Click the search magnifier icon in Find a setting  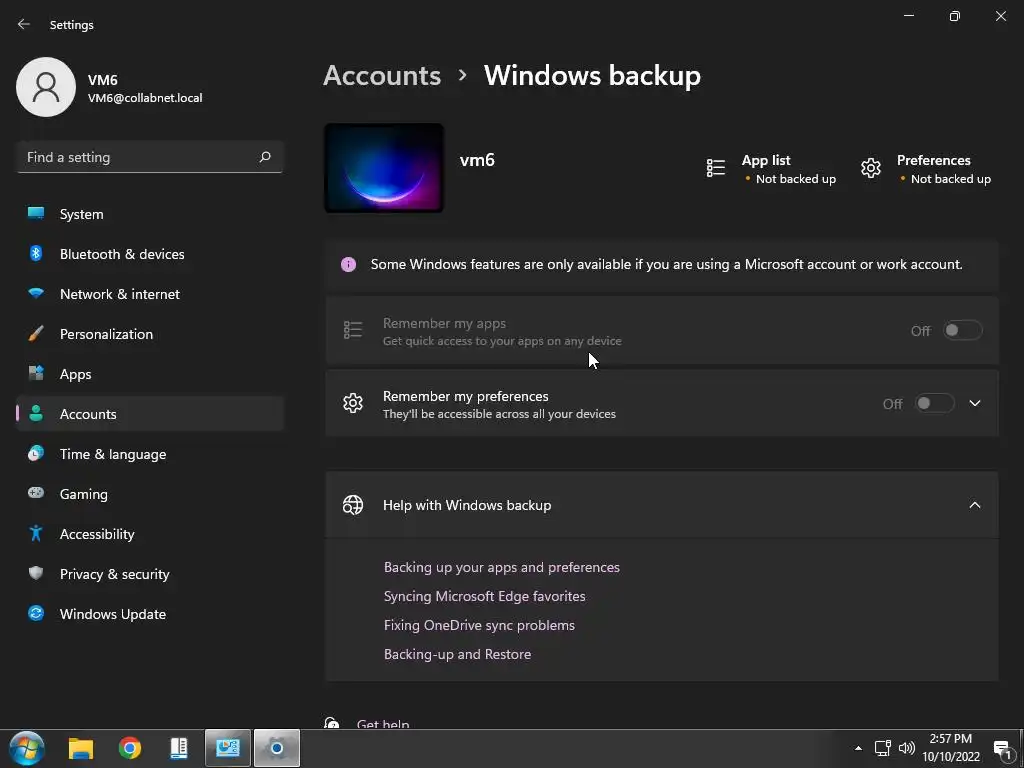pos(264,157)
